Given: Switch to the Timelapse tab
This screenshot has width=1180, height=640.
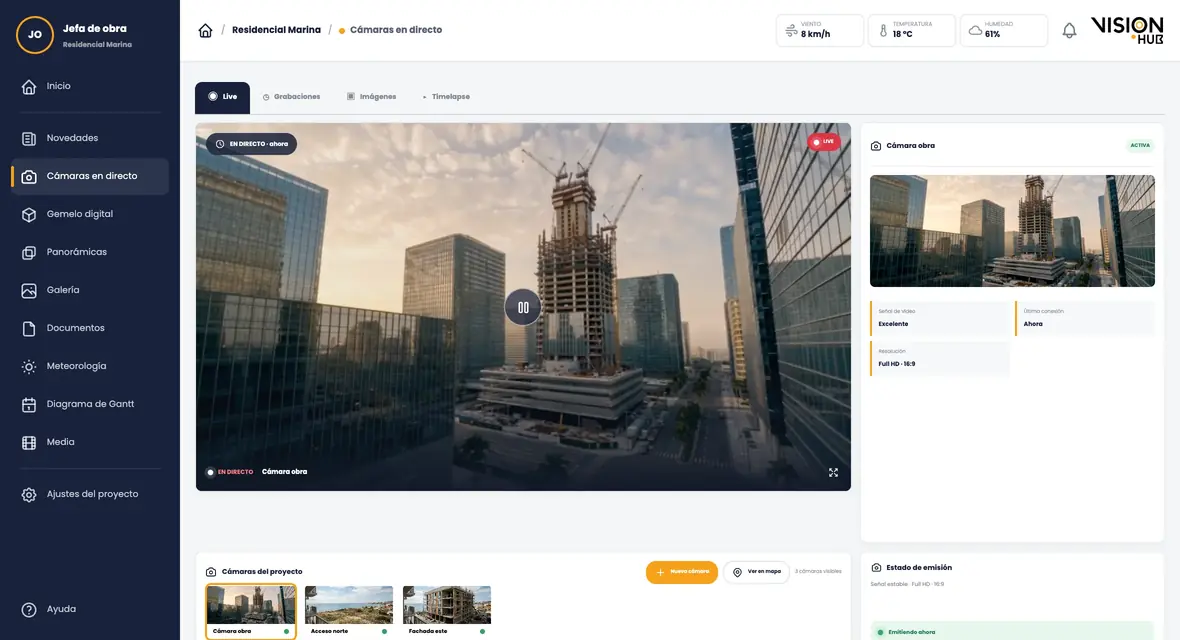Looking at the screenshot, I should tap(446, 97).
